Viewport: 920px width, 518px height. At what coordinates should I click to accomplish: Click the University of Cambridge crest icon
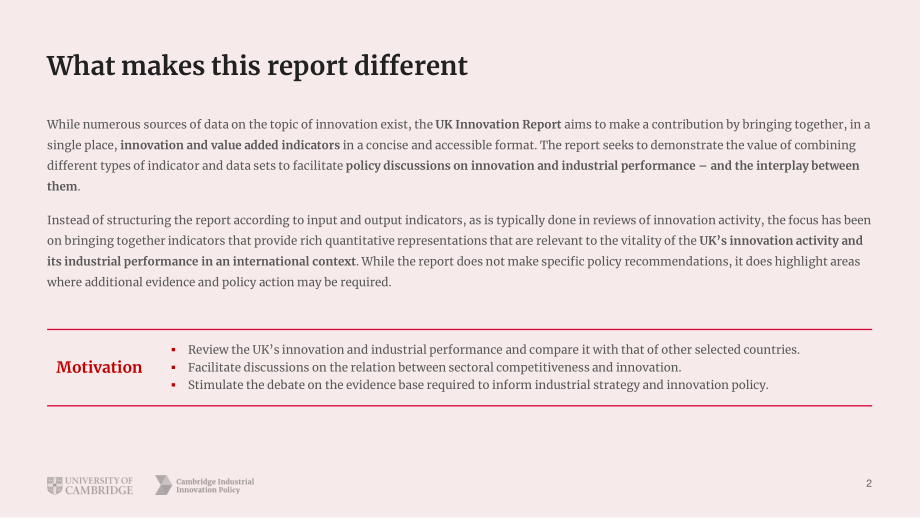coord(55,486)
